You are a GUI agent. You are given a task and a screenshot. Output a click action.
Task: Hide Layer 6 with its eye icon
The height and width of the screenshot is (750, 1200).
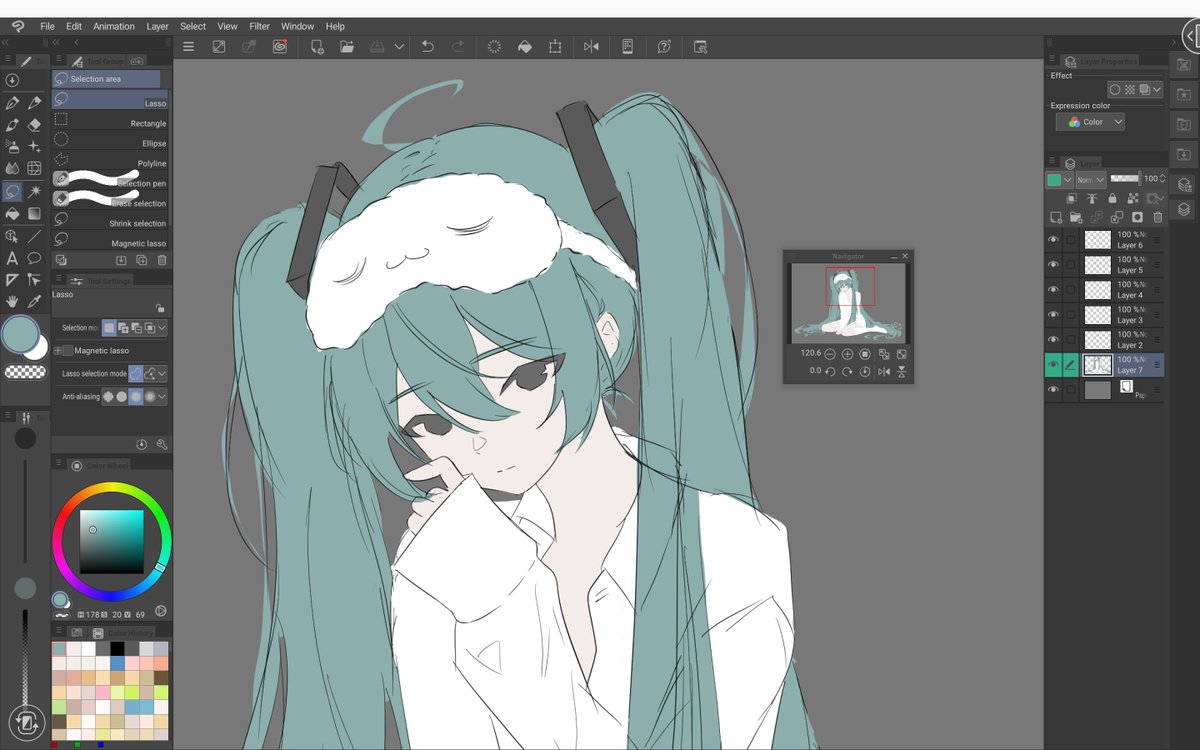(x=1053, y=240)
